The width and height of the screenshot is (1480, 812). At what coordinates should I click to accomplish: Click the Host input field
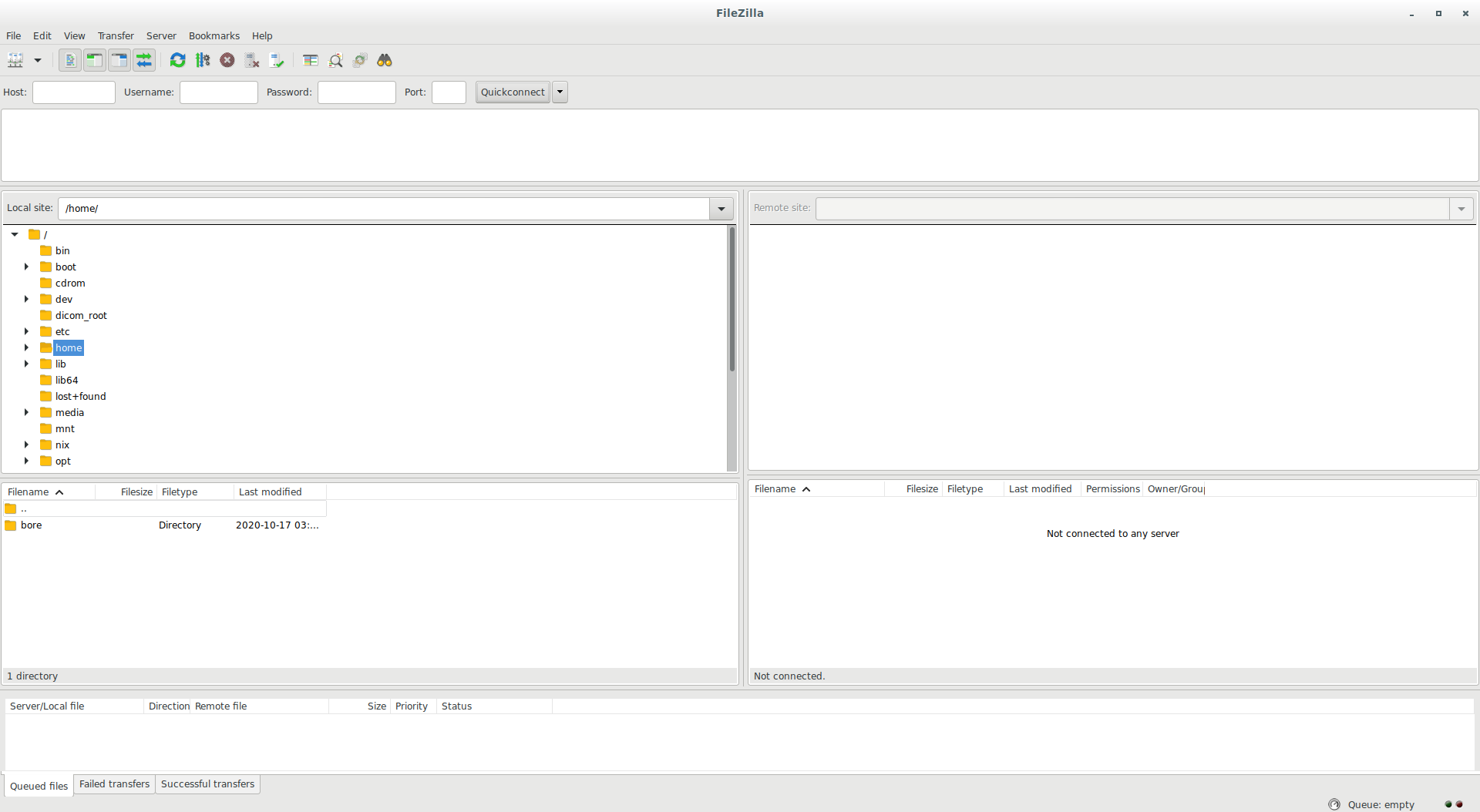coord(74,92)
